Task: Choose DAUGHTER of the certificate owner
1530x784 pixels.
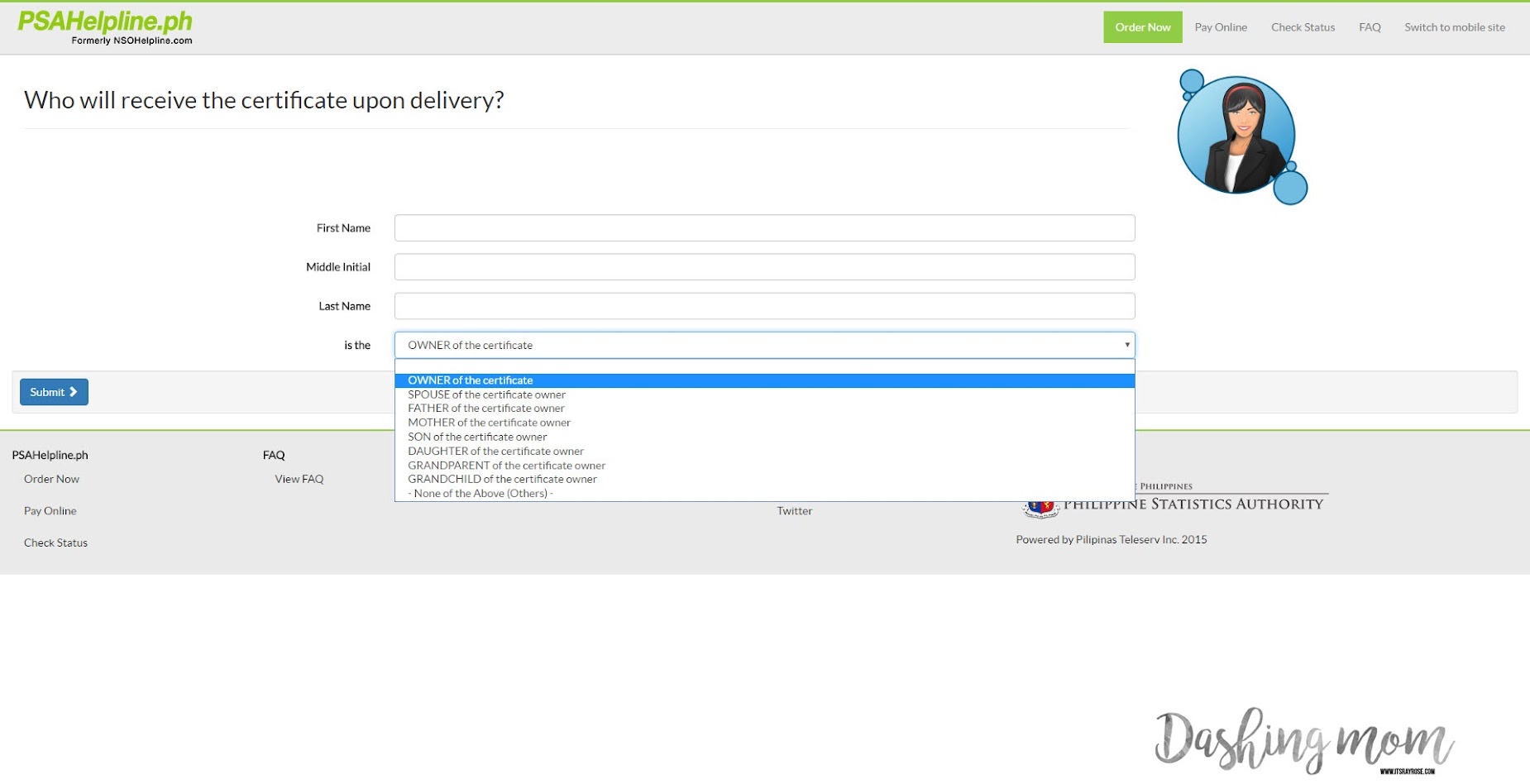Action: tap(764, 452)
